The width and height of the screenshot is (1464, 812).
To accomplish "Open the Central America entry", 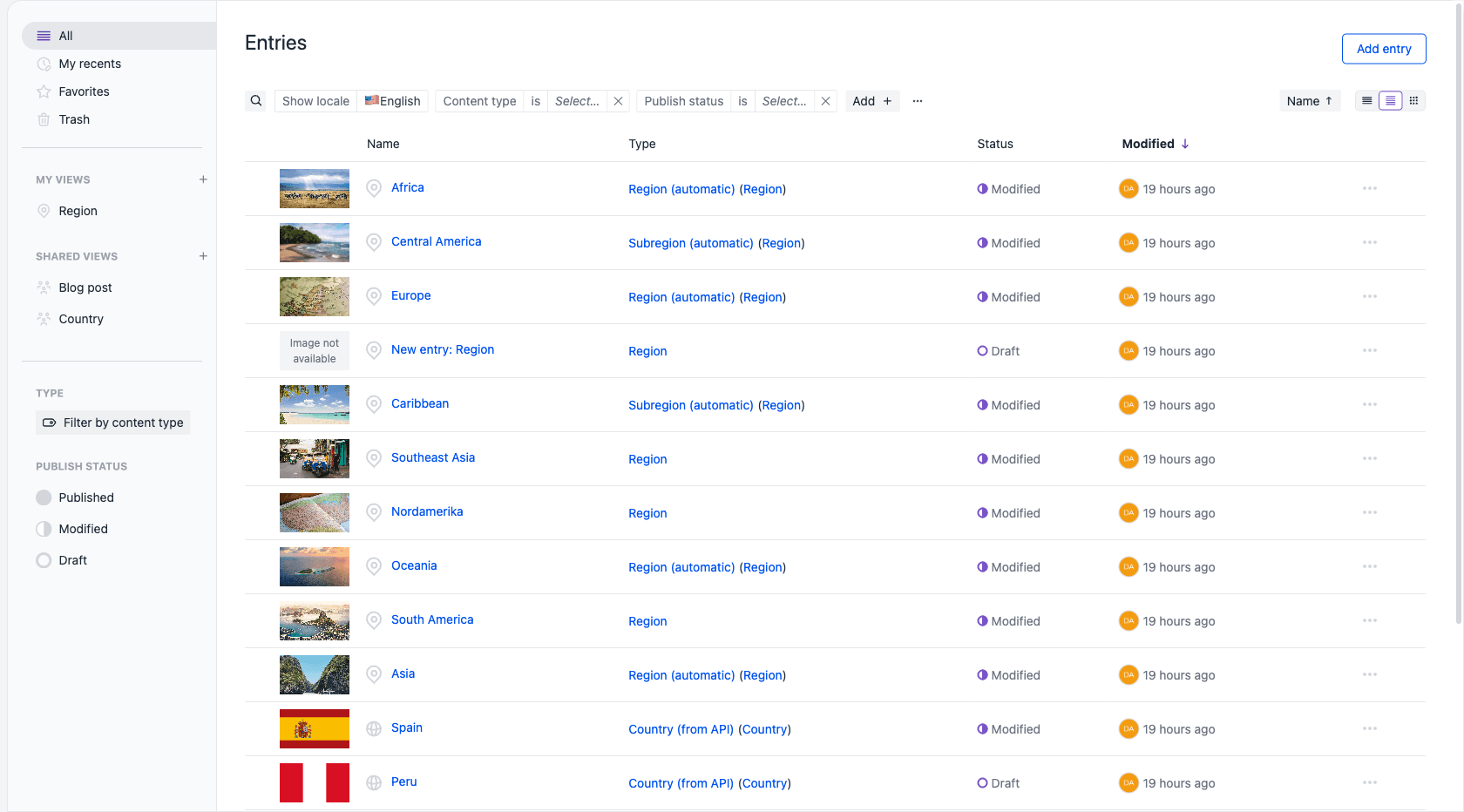I will (x=436, y=241).
